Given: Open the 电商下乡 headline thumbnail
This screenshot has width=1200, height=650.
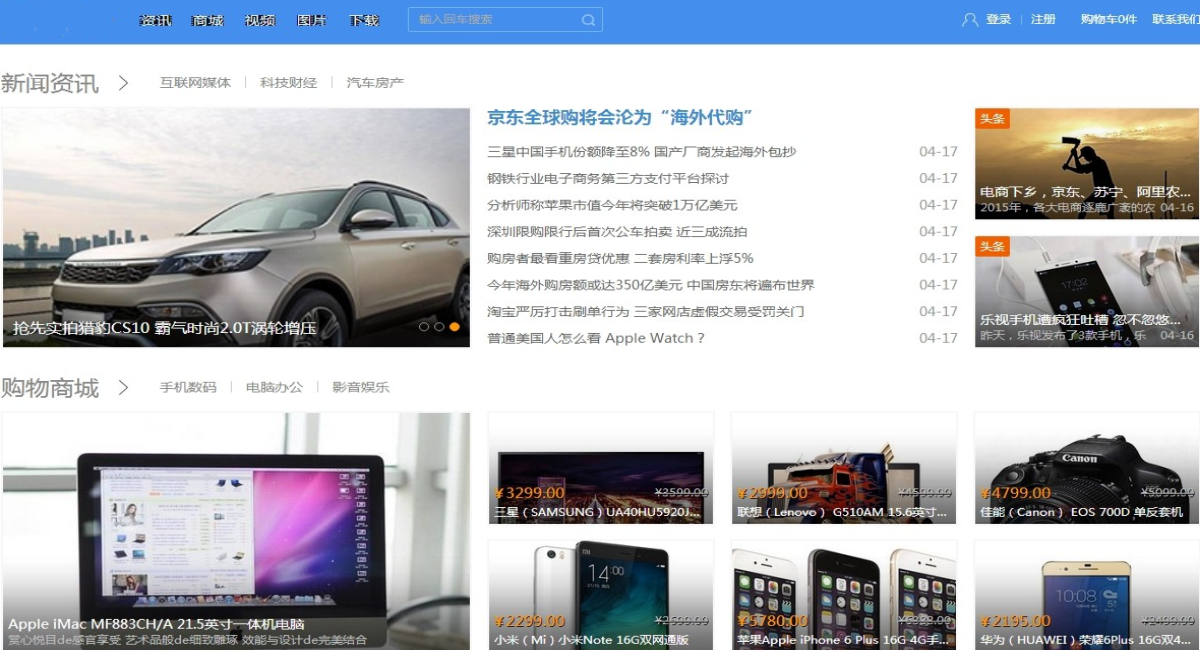Looking at the screenshot, I should (x=1086, y=164).
